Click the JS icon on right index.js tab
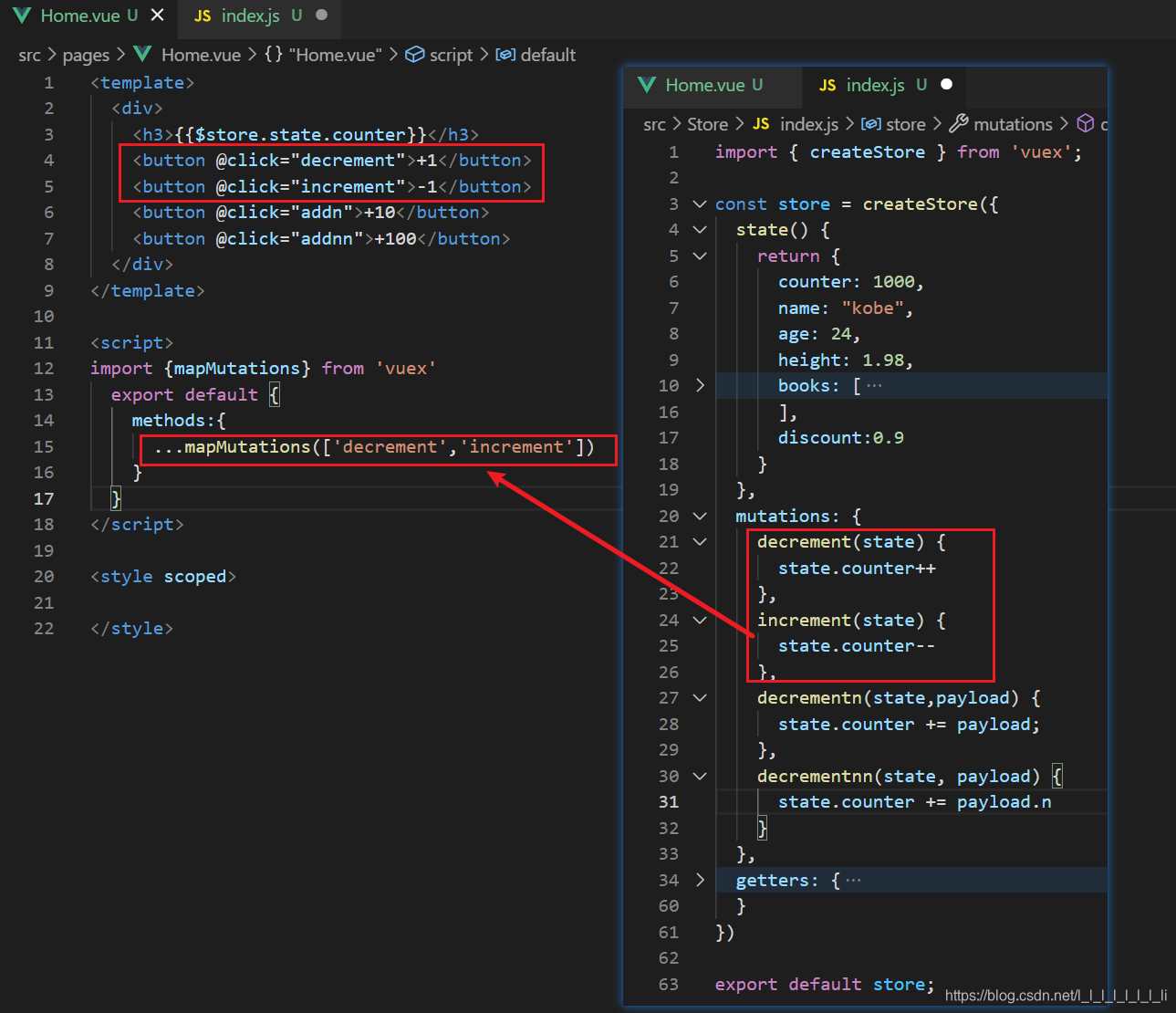The height and width of the screenshot is (1013, 1176). [827, 86]
